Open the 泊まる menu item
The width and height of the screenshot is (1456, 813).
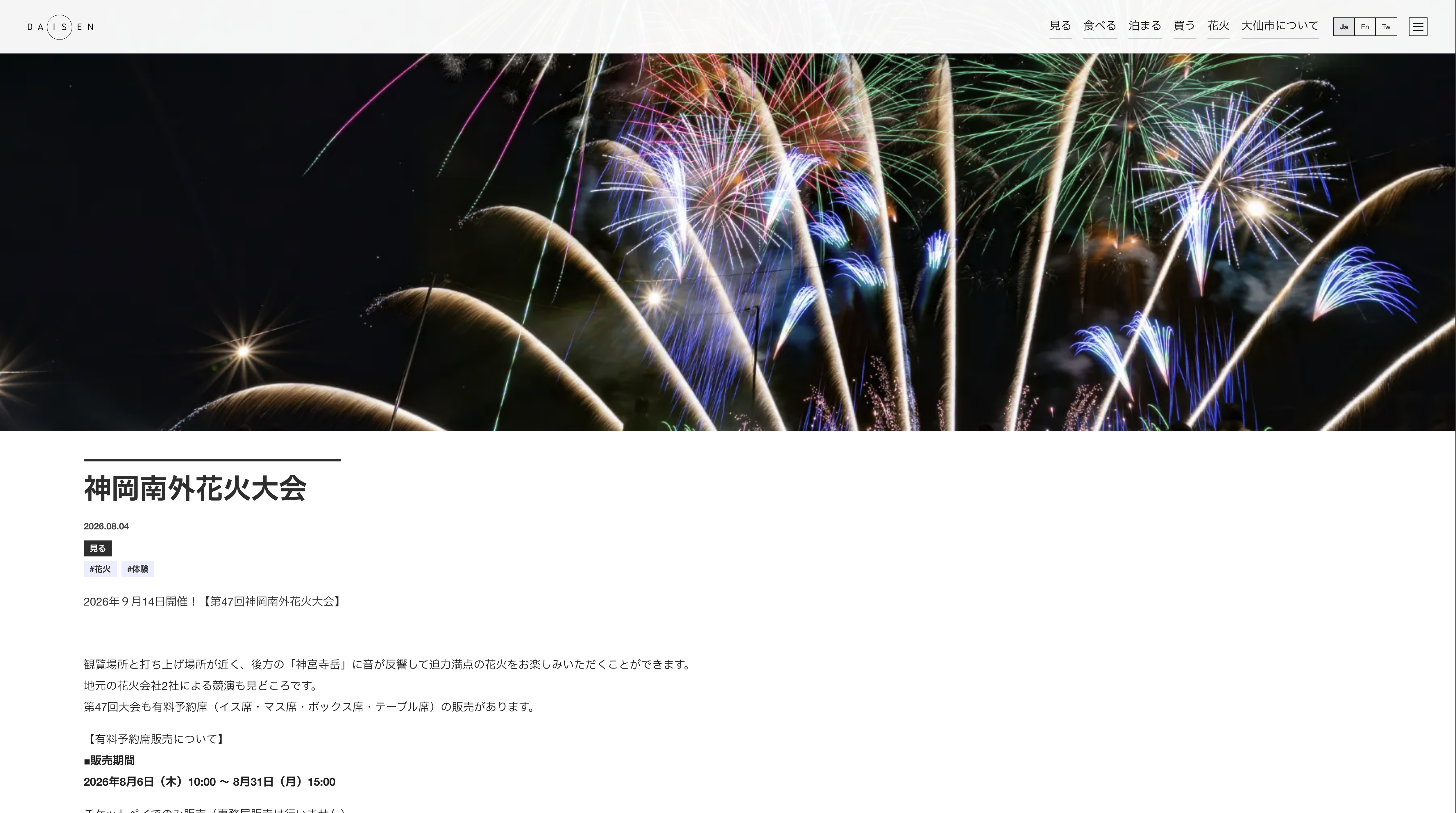pyautogui.click(x=1144, y=26)
